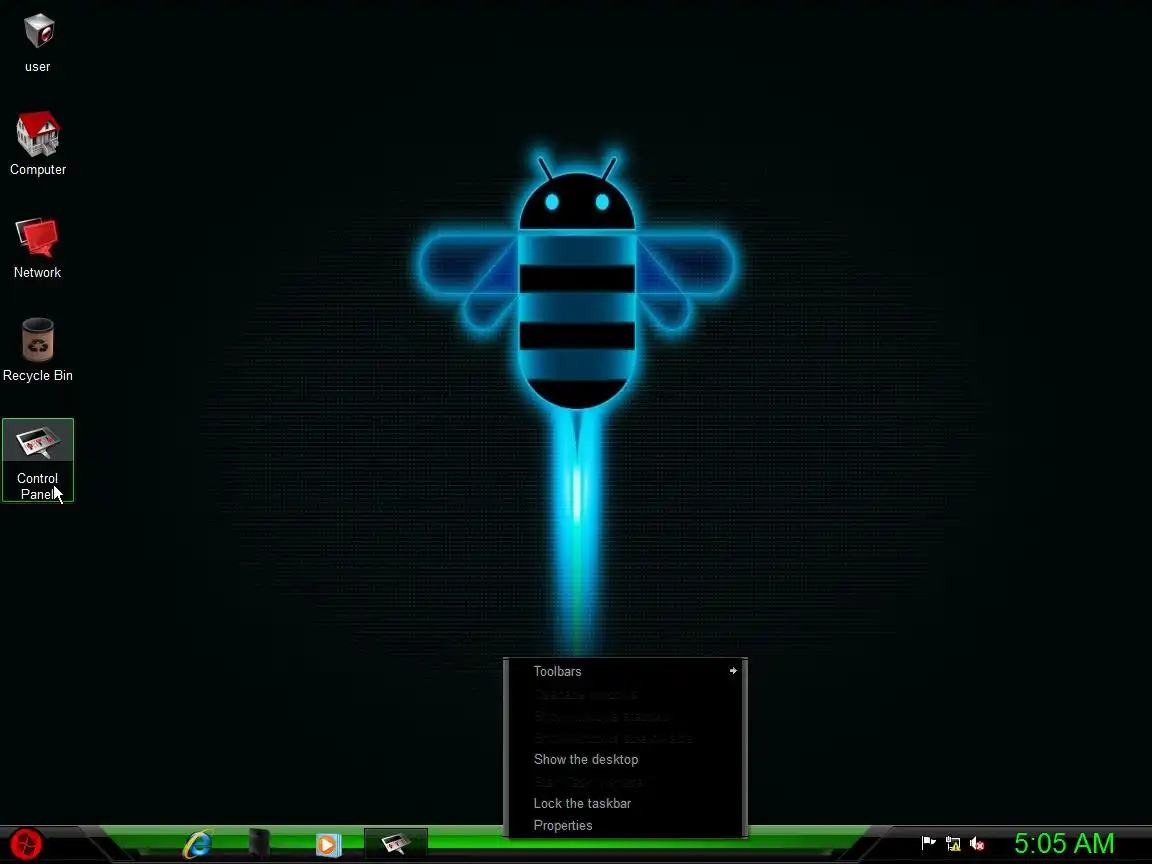Select the Computer desktop icon
The image size is (1152, 864).
(x=37, y=144)
